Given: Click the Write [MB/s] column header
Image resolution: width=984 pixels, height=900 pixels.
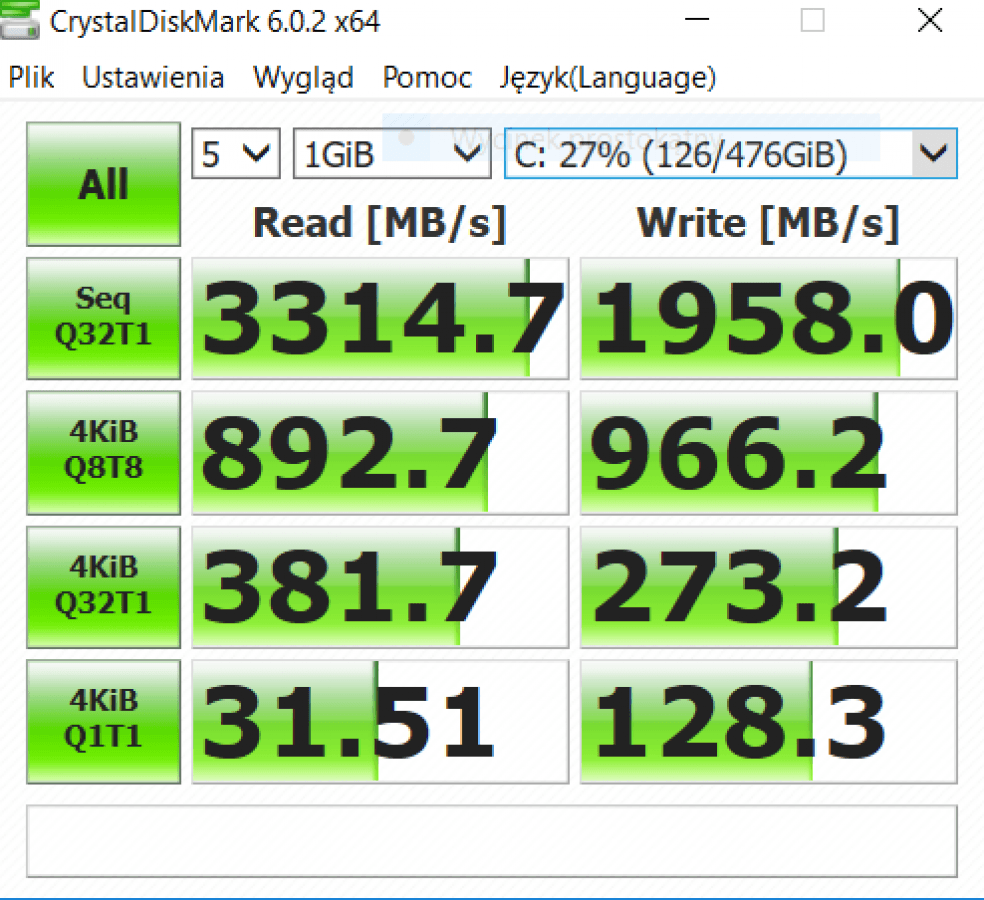Looking at the screenshot, I should pyautogui.click(x=768, y=223).
